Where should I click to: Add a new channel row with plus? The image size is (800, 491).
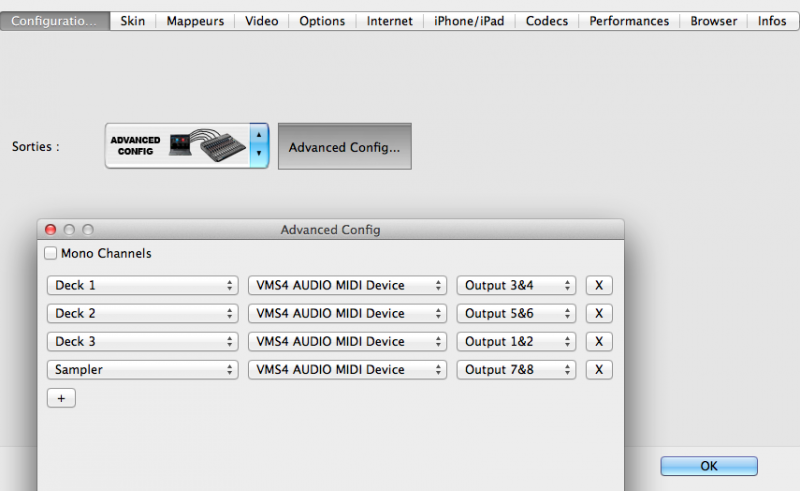pyautogui.click(x=61, y=398)
